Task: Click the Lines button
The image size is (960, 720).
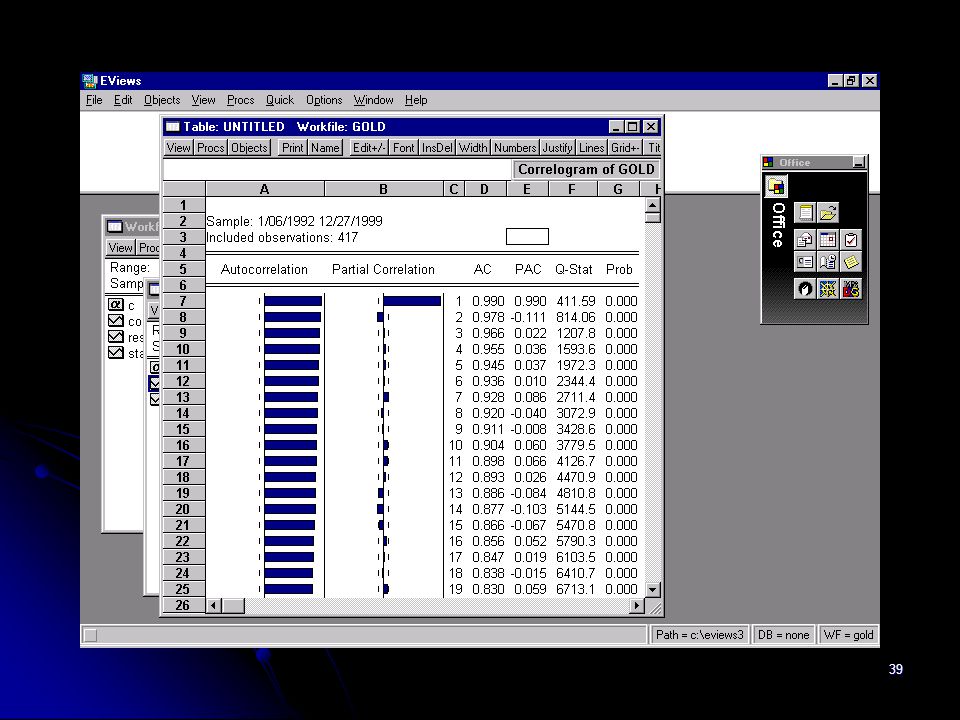Action: 591,148
